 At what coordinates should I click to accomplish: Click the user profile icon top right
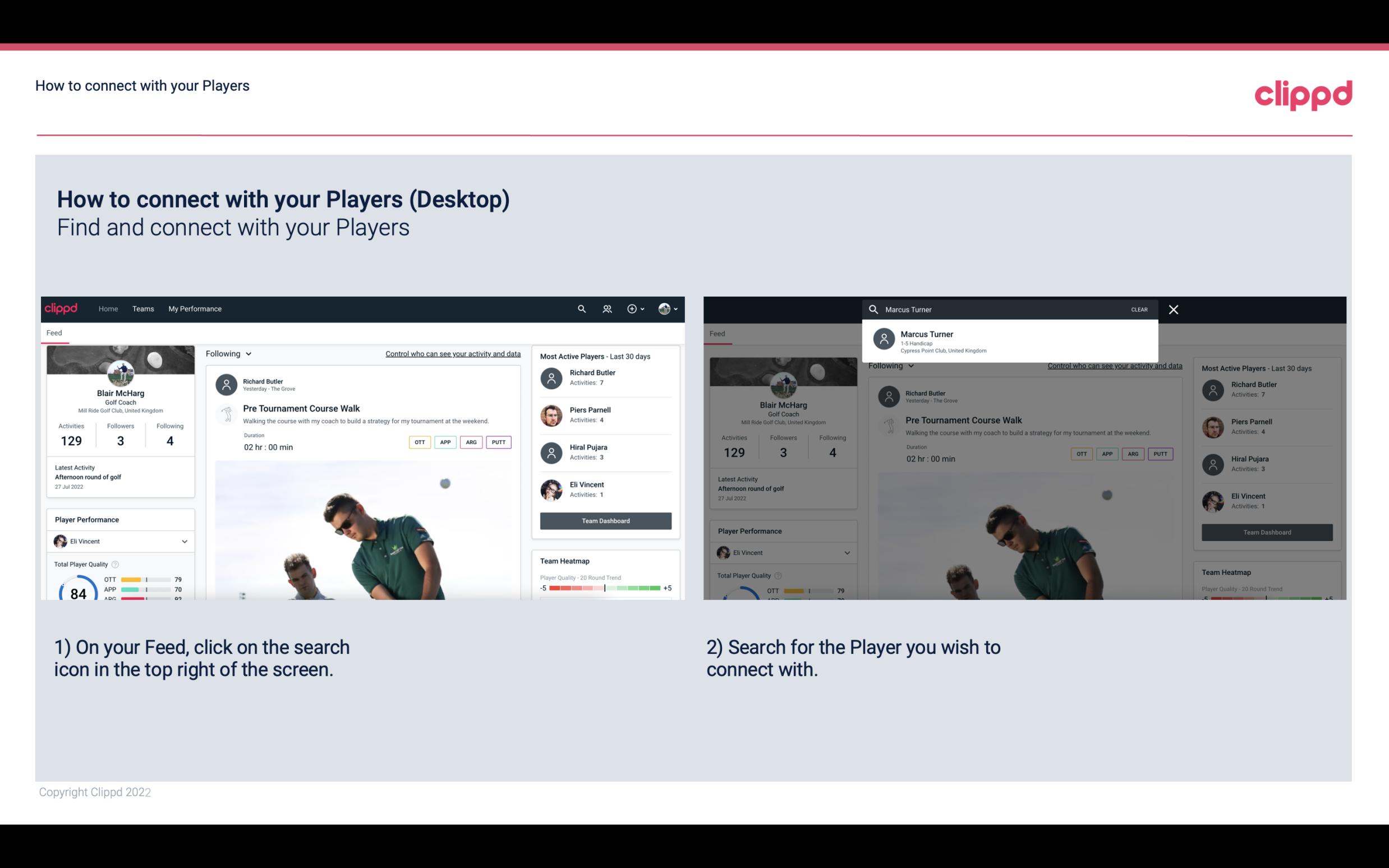(x=665, y=308)
